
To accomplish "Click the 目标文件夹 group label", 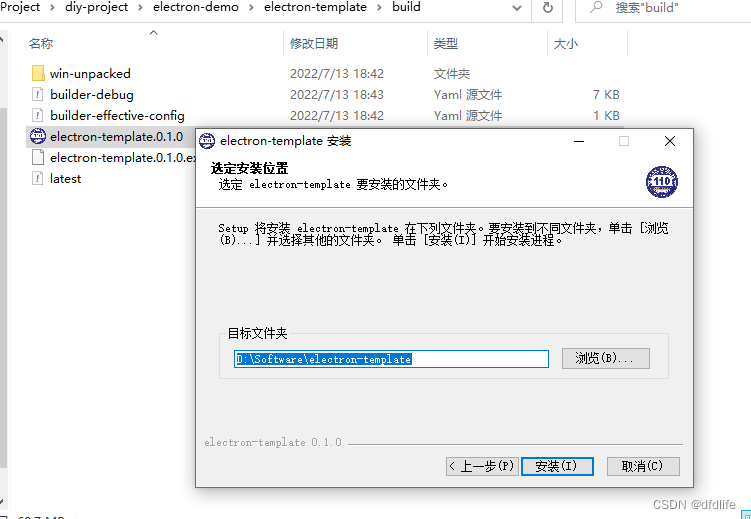I will (x=257, y=333).
